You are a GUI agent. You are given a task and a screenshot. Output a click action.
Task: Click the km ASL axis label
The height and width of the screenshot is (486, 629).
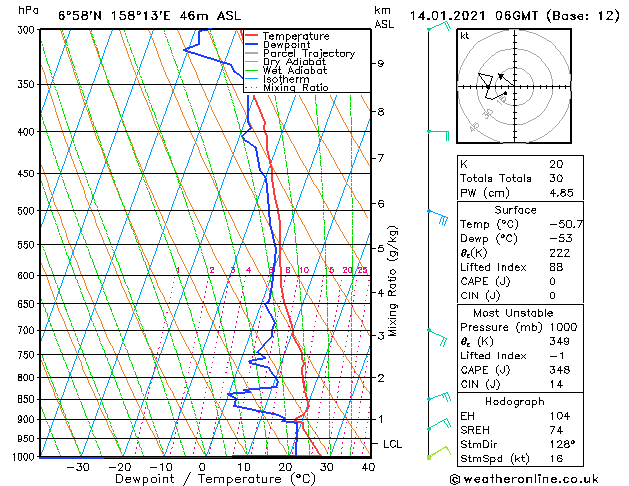384,17
